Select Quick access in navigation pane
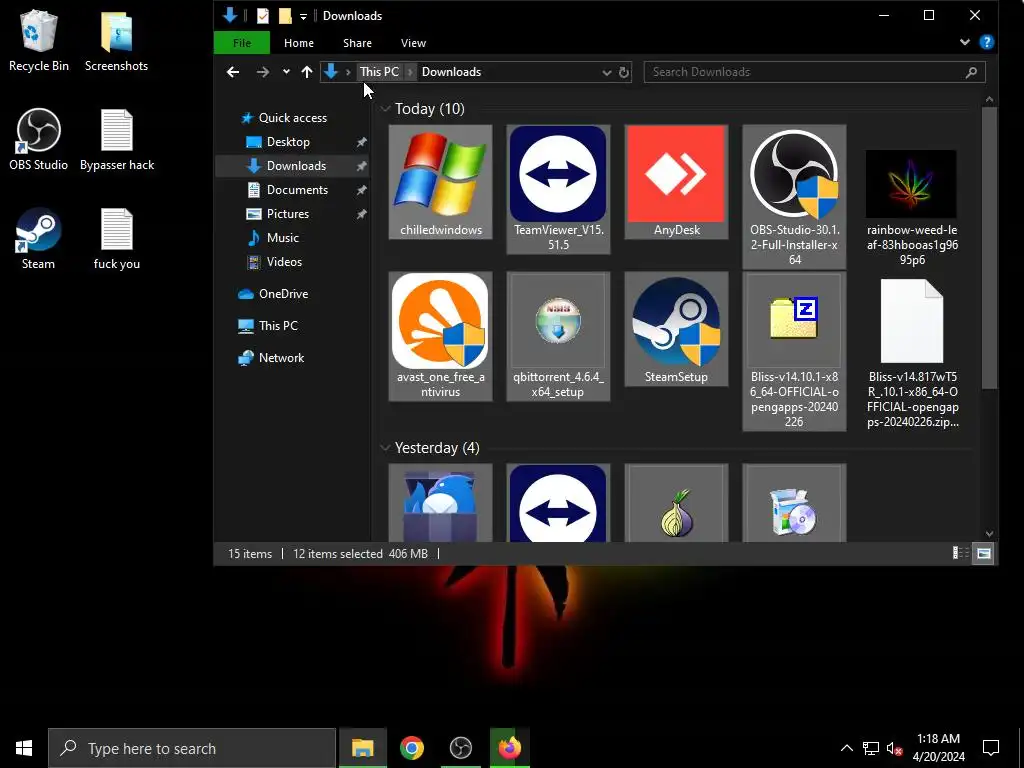 [293, 118]
